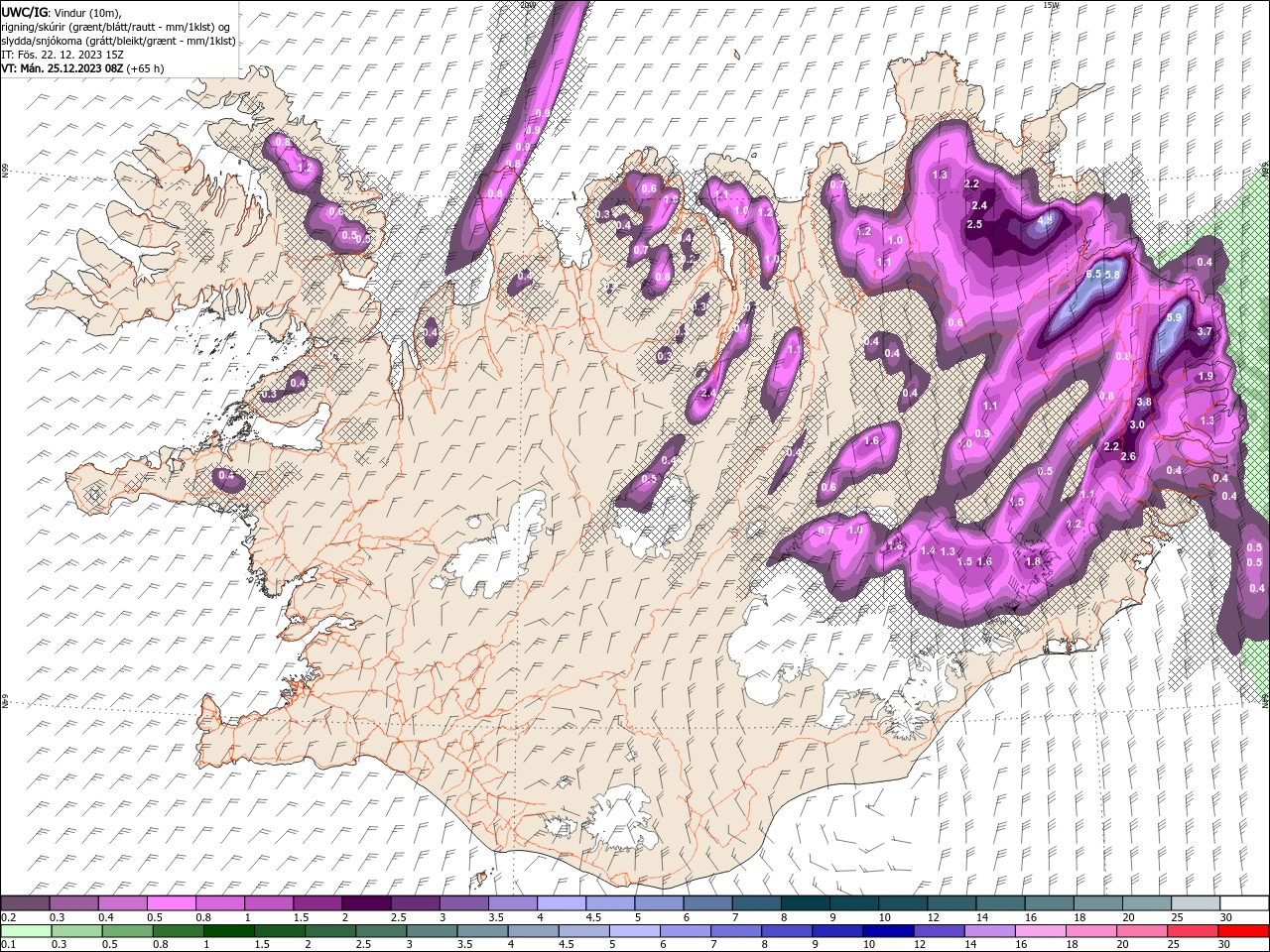1270x952 pixels.
Task: Click the 1.9 precipitation value on the map
Action: [x=1206, y=376]
